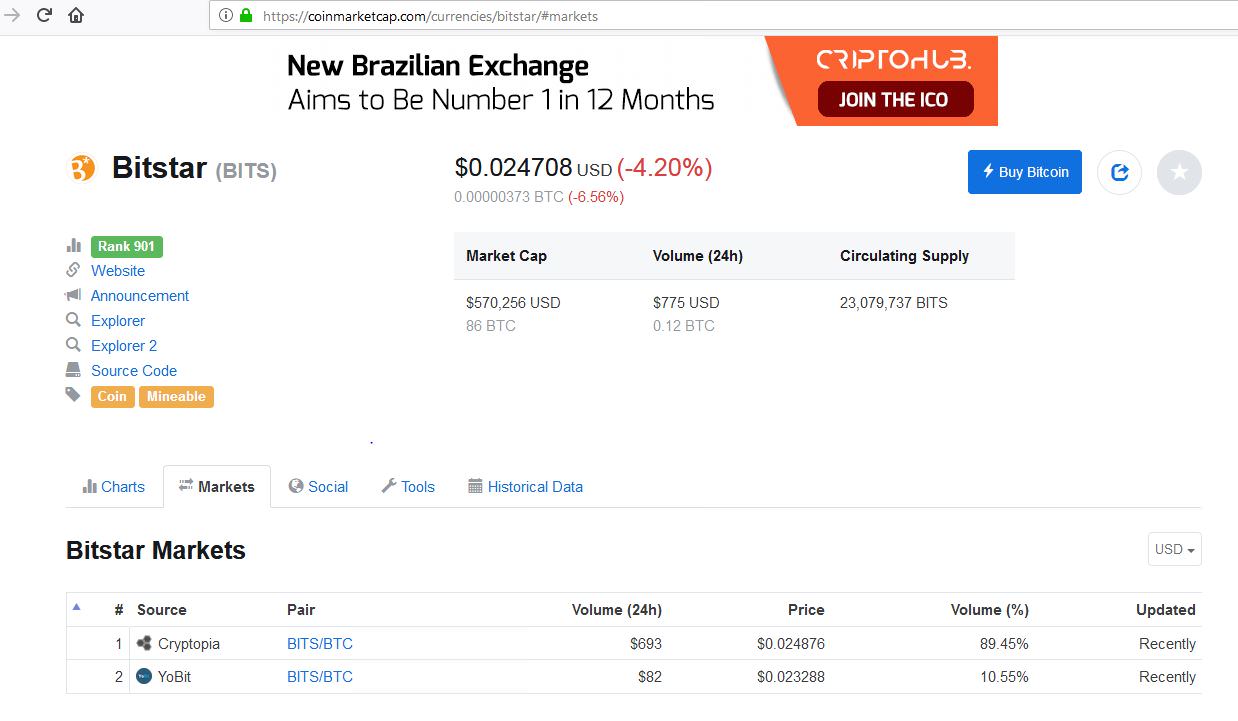Open the USD currency dropdown

(1174, 549)
